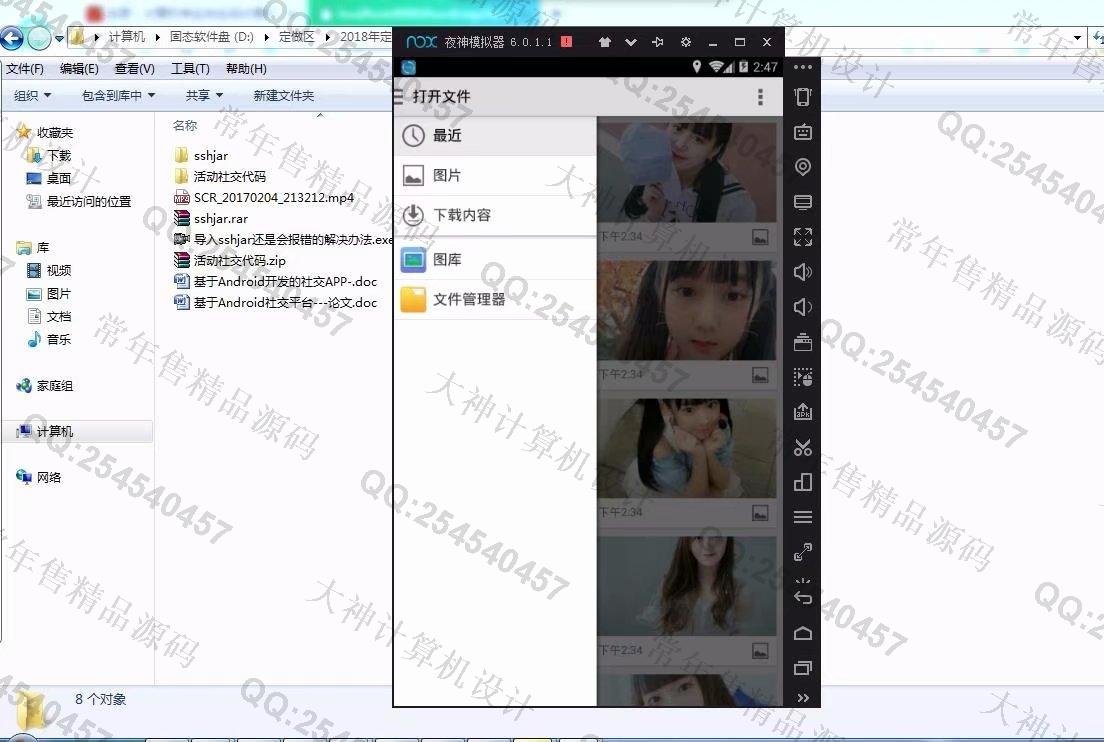Click Nox Android back button

click(x=803, y=596)
